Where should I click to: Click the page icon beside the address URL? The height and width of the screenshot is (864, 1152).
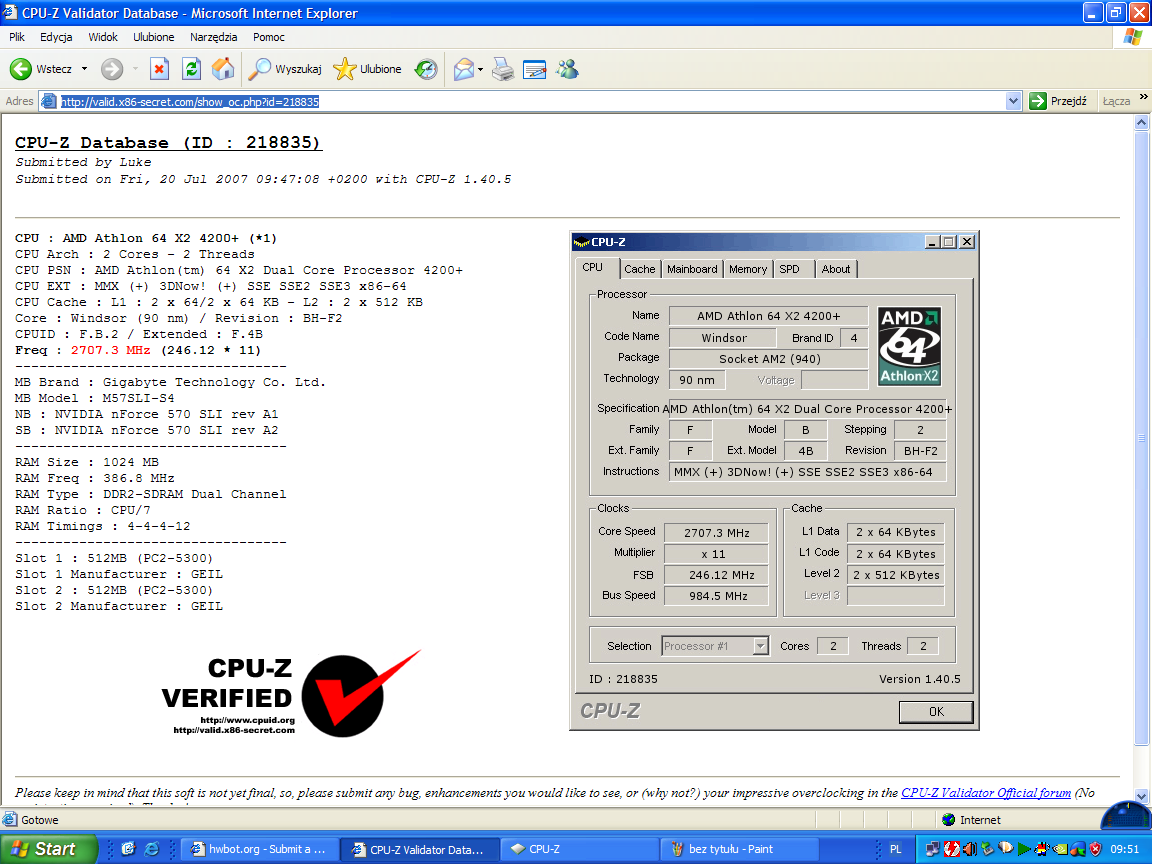[48, 101]
